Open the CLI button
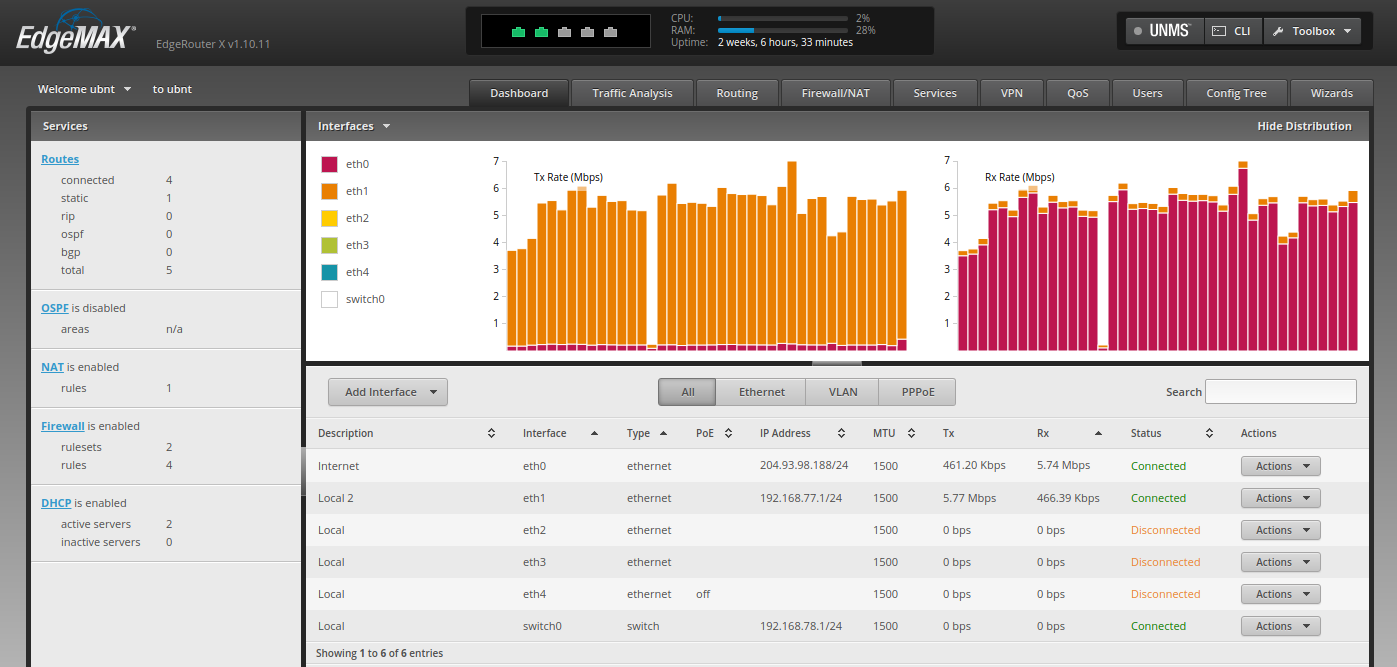Image resolution: width=1397 pixels, height=667 pixels. pyautogui.click(x=1233, y=31)
